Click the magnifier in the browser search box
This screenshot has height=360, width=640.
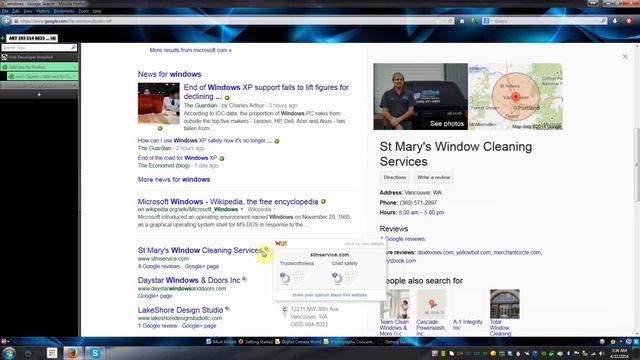tap(603, 20)
